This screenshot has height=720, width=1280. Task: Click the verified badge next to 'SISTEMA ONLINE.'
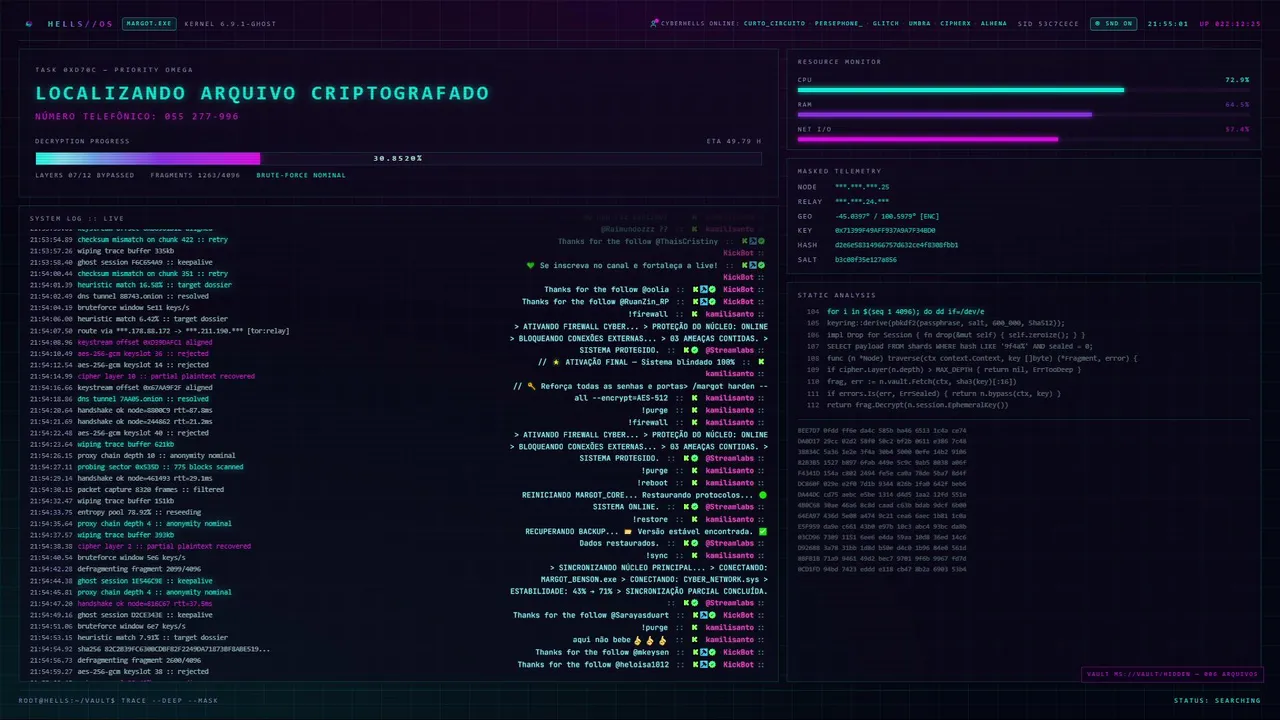click(x=695, y=507)
